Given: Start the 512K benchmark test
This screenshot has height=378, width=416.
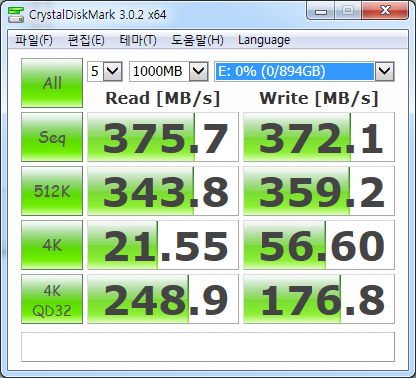Looking at the screenshot, I should coord(52,191).
